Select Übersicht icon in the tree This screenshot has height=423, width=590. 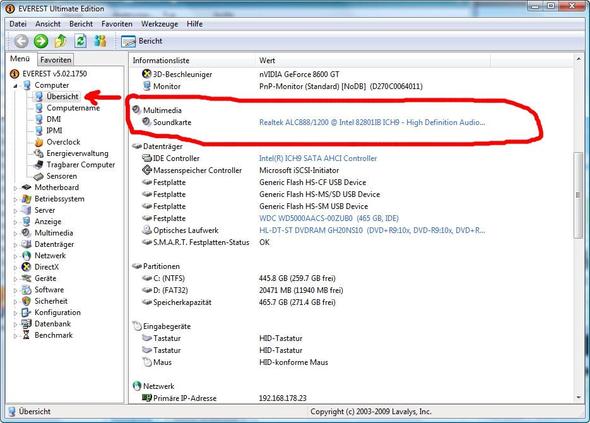tap(39, 96)
